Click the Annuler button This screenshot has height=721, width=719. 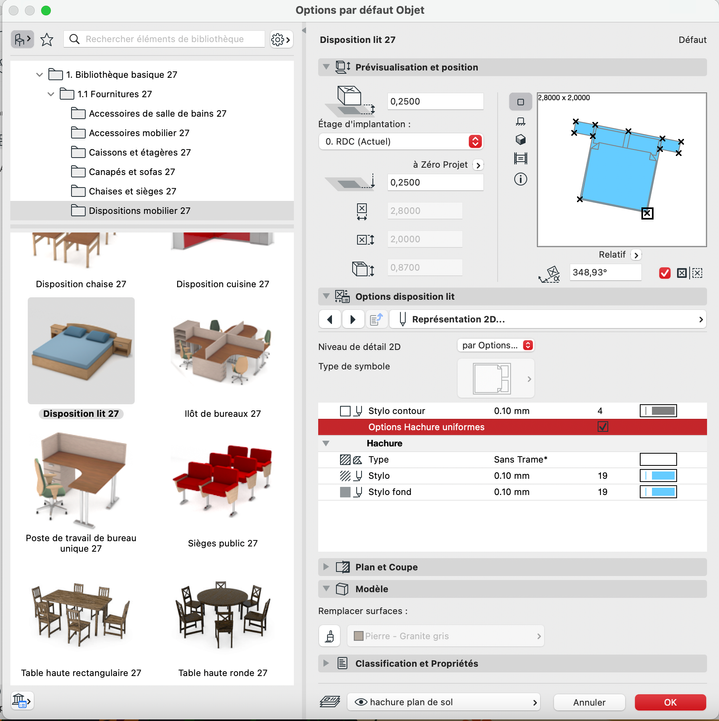point(589,702)
